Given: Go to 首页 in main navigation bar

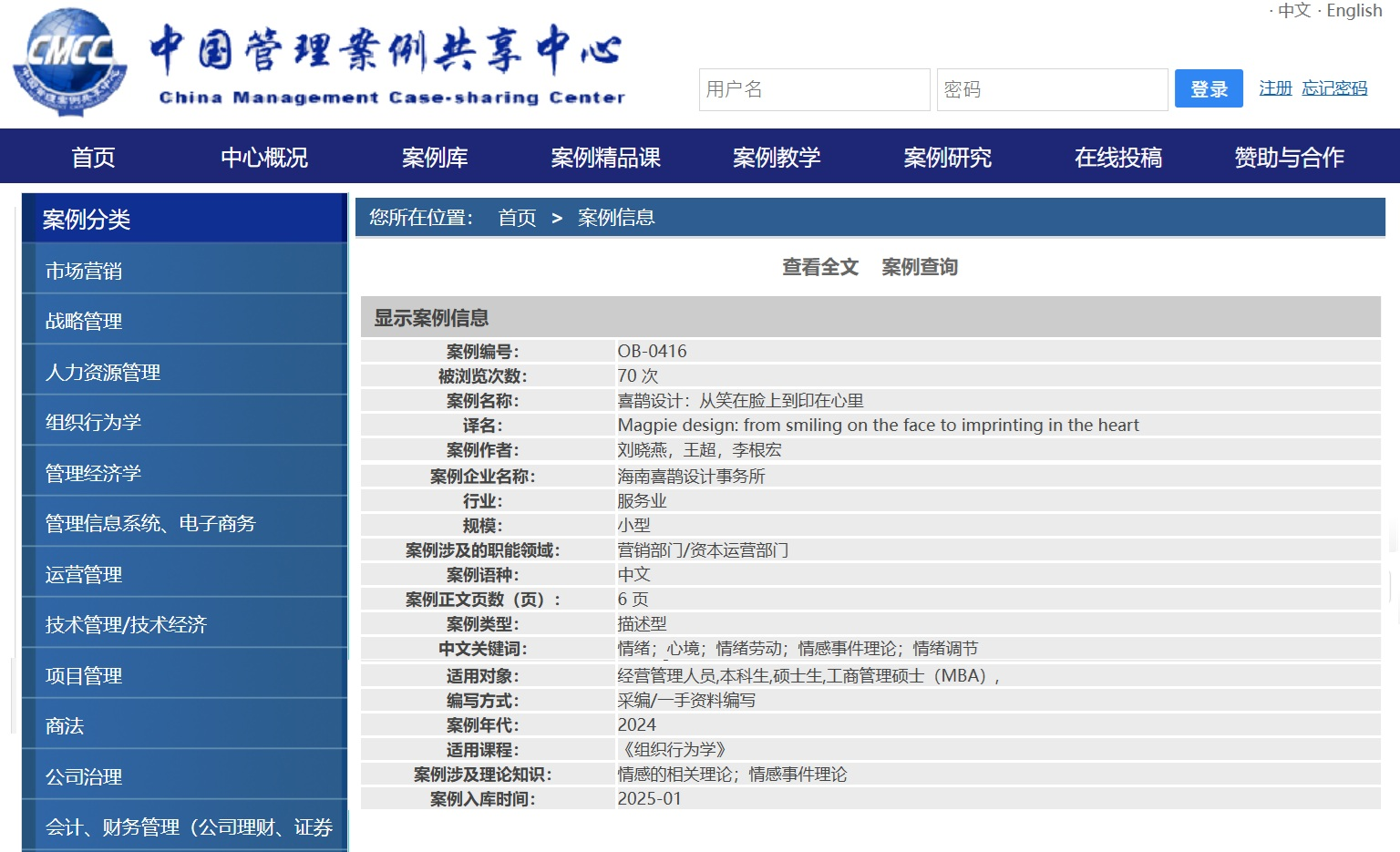Looking at the screenshot, I should click(x=93, y=158).
